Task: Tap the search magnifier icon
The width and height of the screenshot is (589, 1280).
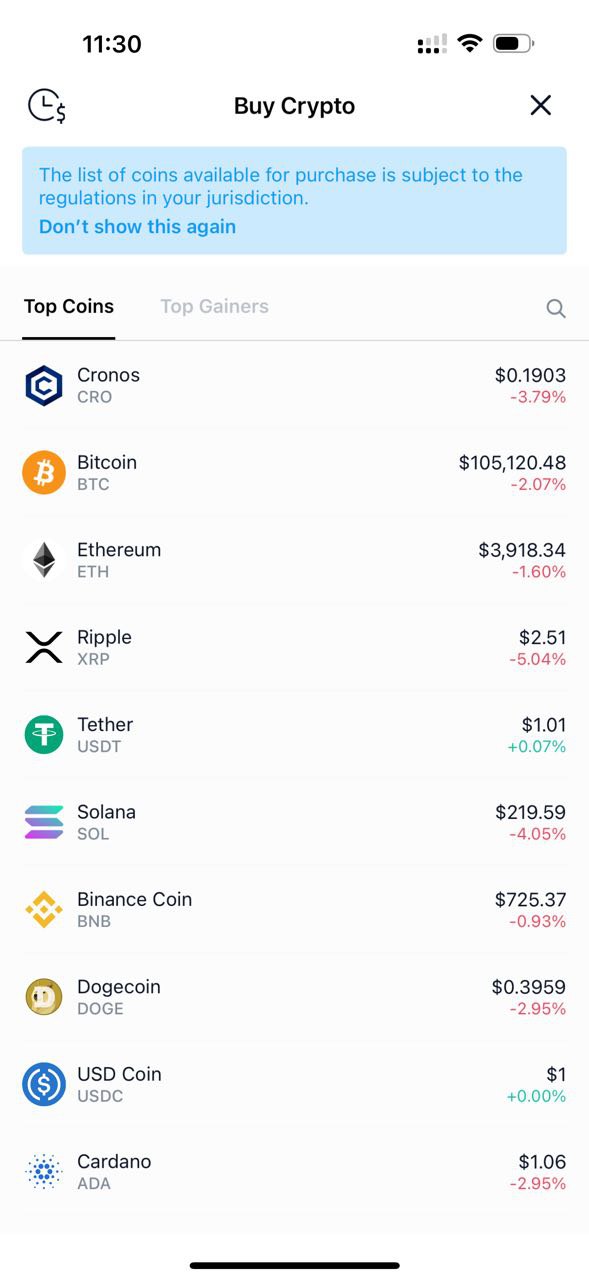Action: coord(556,308)
